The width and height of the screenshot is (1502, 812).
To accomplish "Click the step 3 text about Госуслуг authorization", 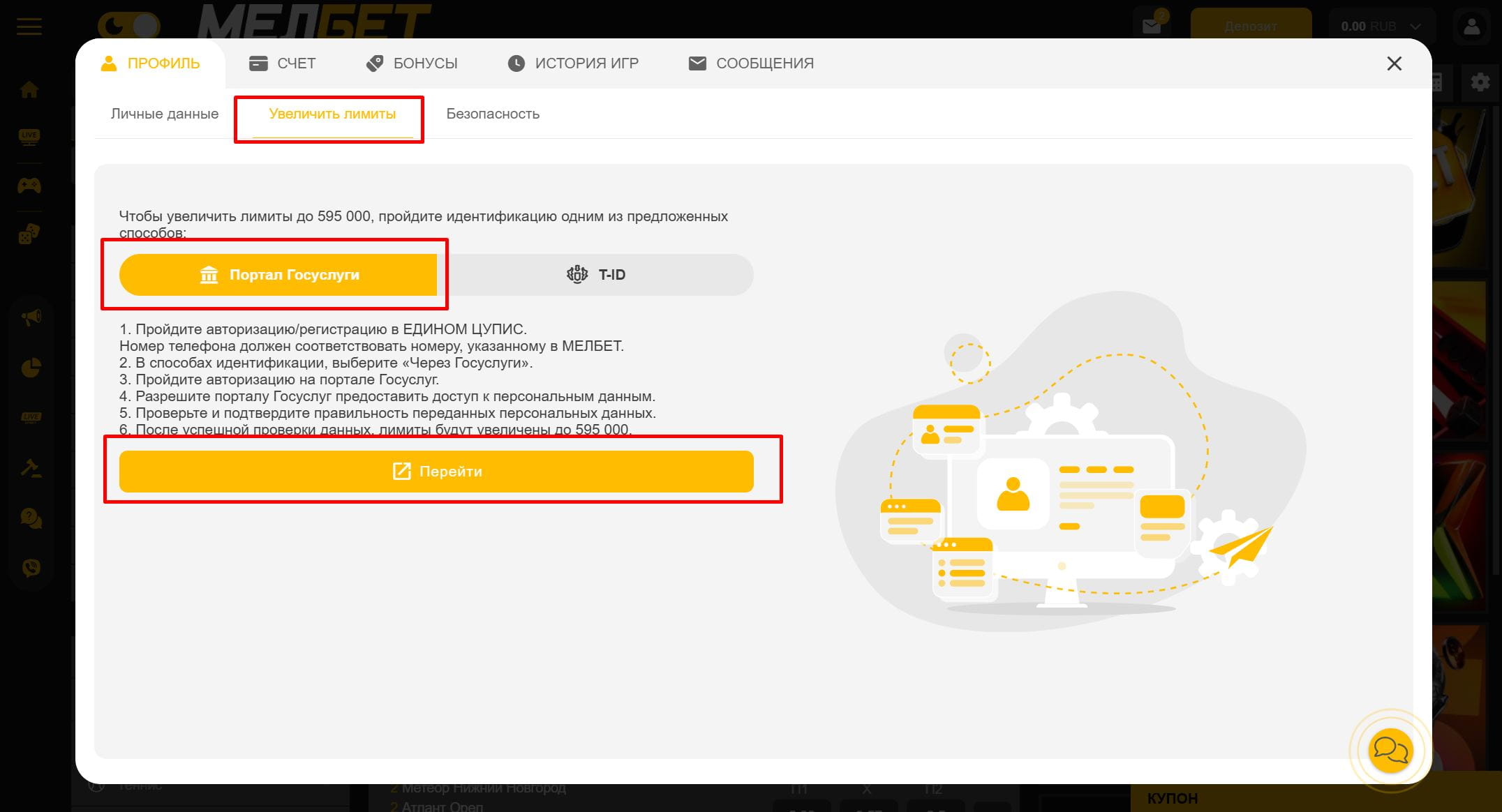I will [x=279, y=379].
